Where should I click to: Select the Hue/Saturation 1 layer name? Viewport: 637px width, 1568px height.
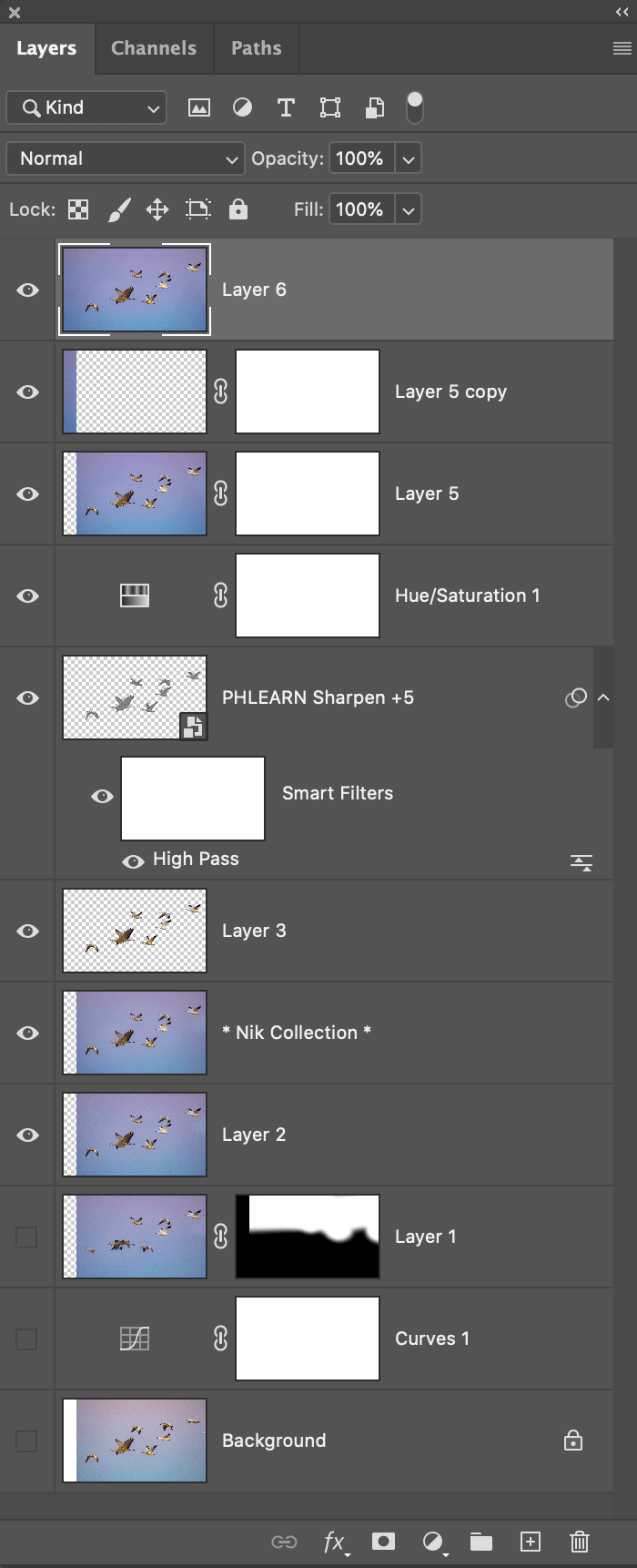point(467,596)
